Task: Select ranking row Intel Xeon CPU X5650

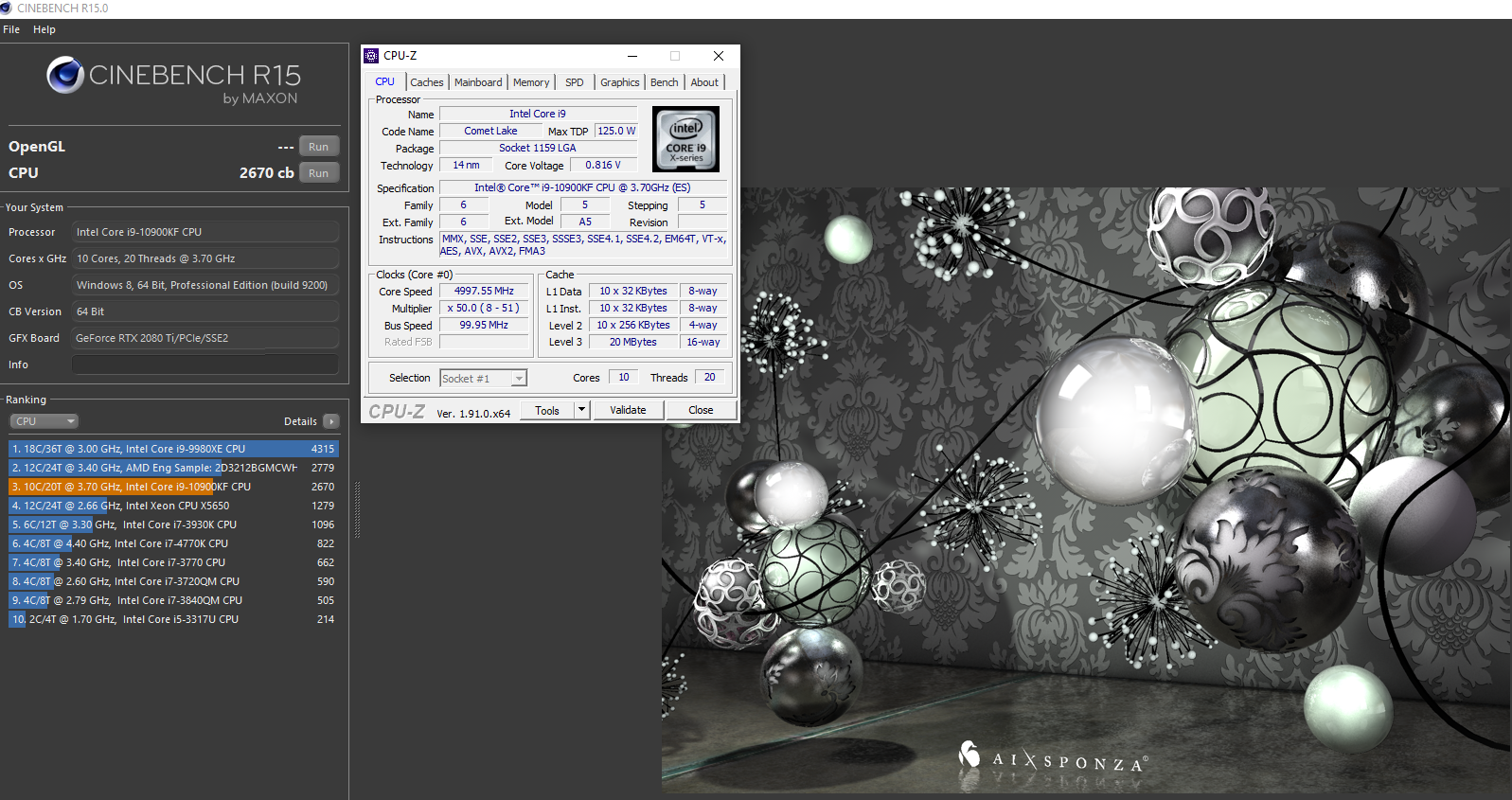Action: click(173, 506)
